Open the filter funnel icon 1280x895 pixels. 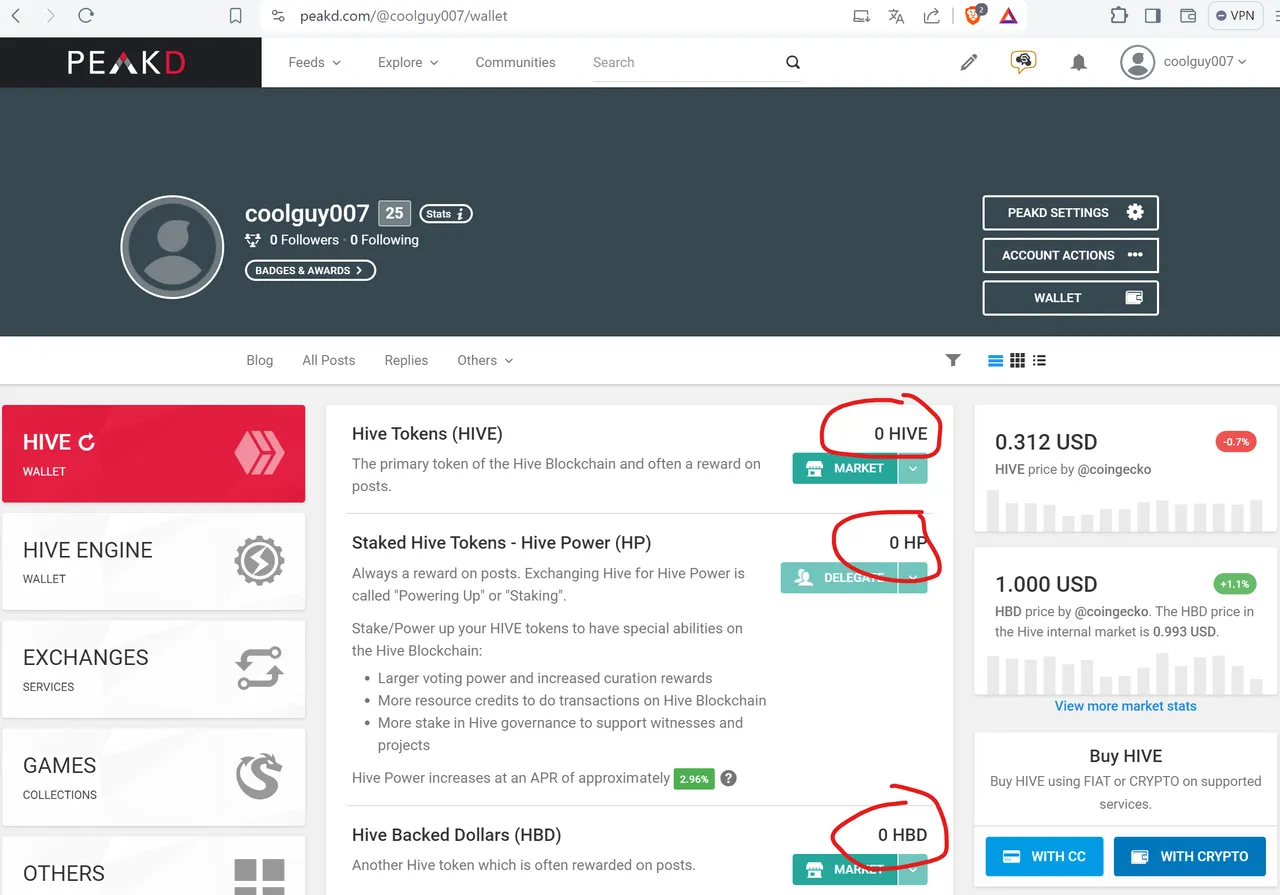[953, 360]
